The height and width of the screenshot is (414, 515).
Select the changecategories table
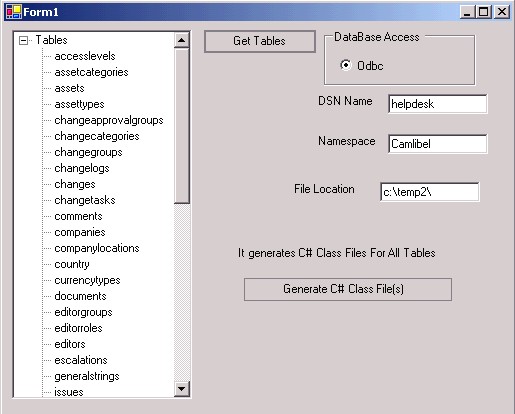point(97,136)
